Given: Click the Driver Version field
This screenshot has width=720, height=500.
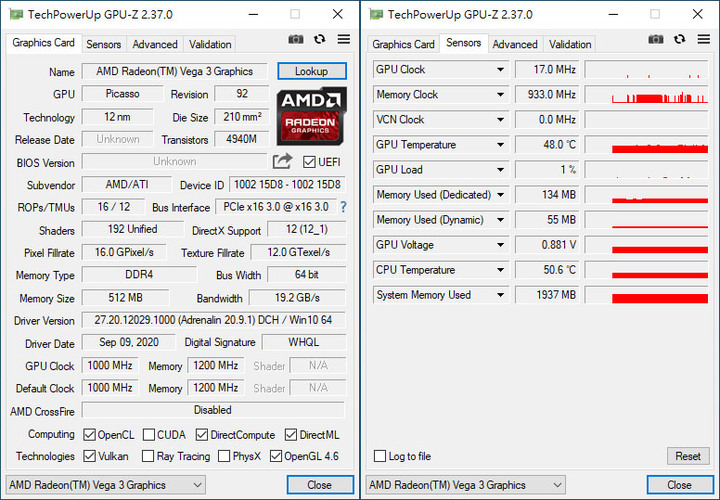Looking at the screenshot, I should 214,320.
